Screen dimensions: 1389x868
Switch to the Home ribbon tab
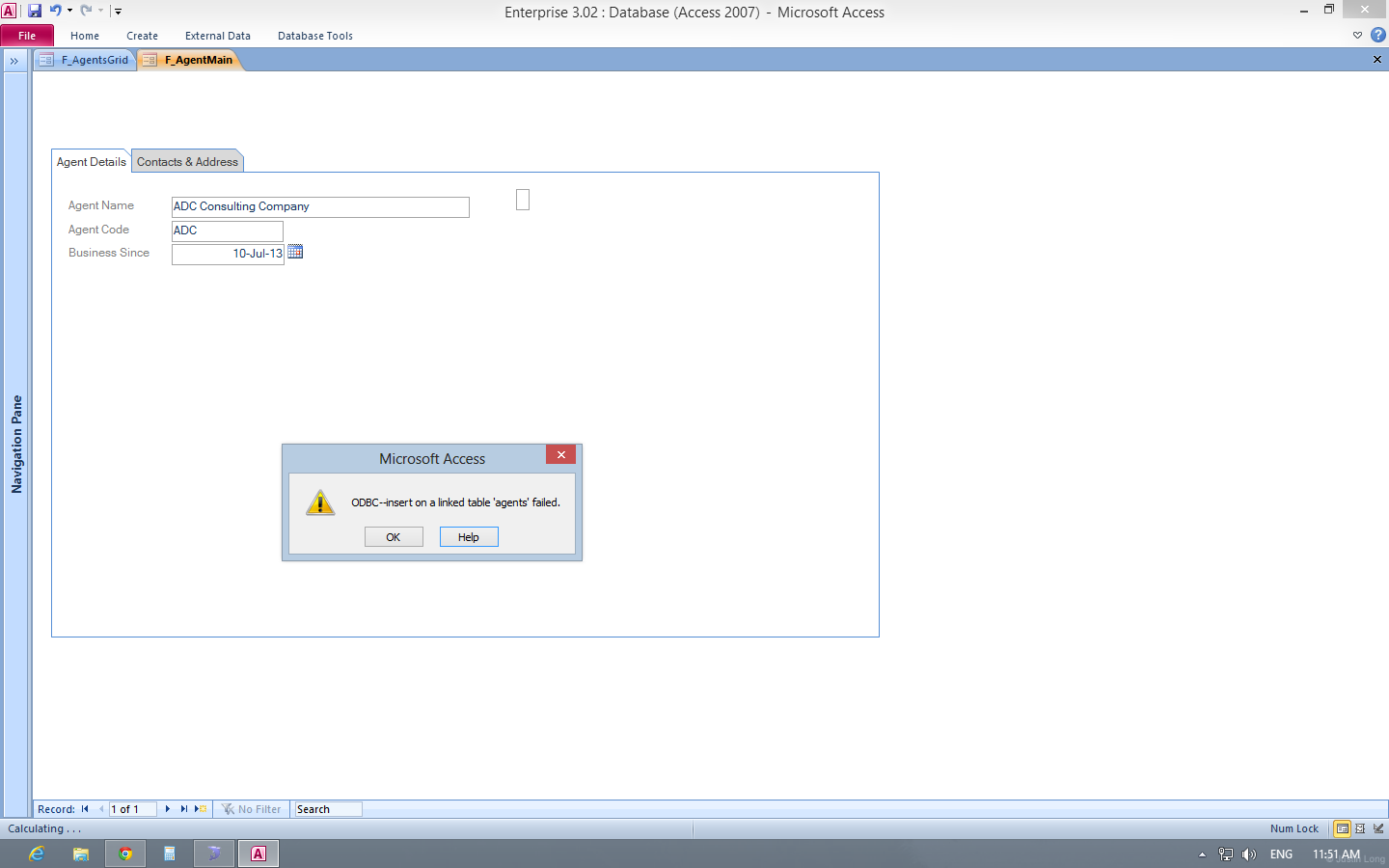(85, 36)
